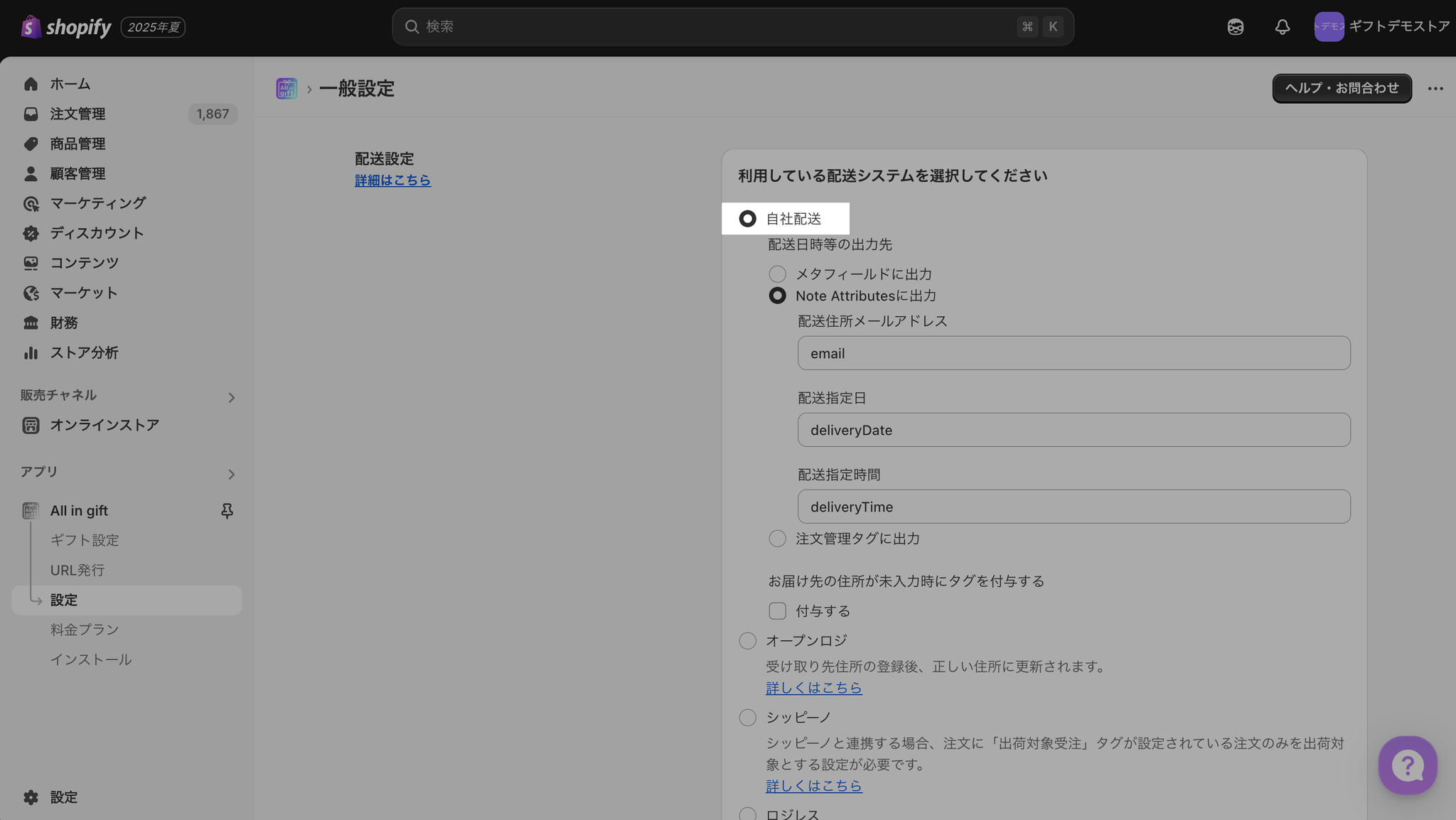Select メタフィールドに出力 radio option
This screenshot has width=1456, height=820.
point(777,274)
